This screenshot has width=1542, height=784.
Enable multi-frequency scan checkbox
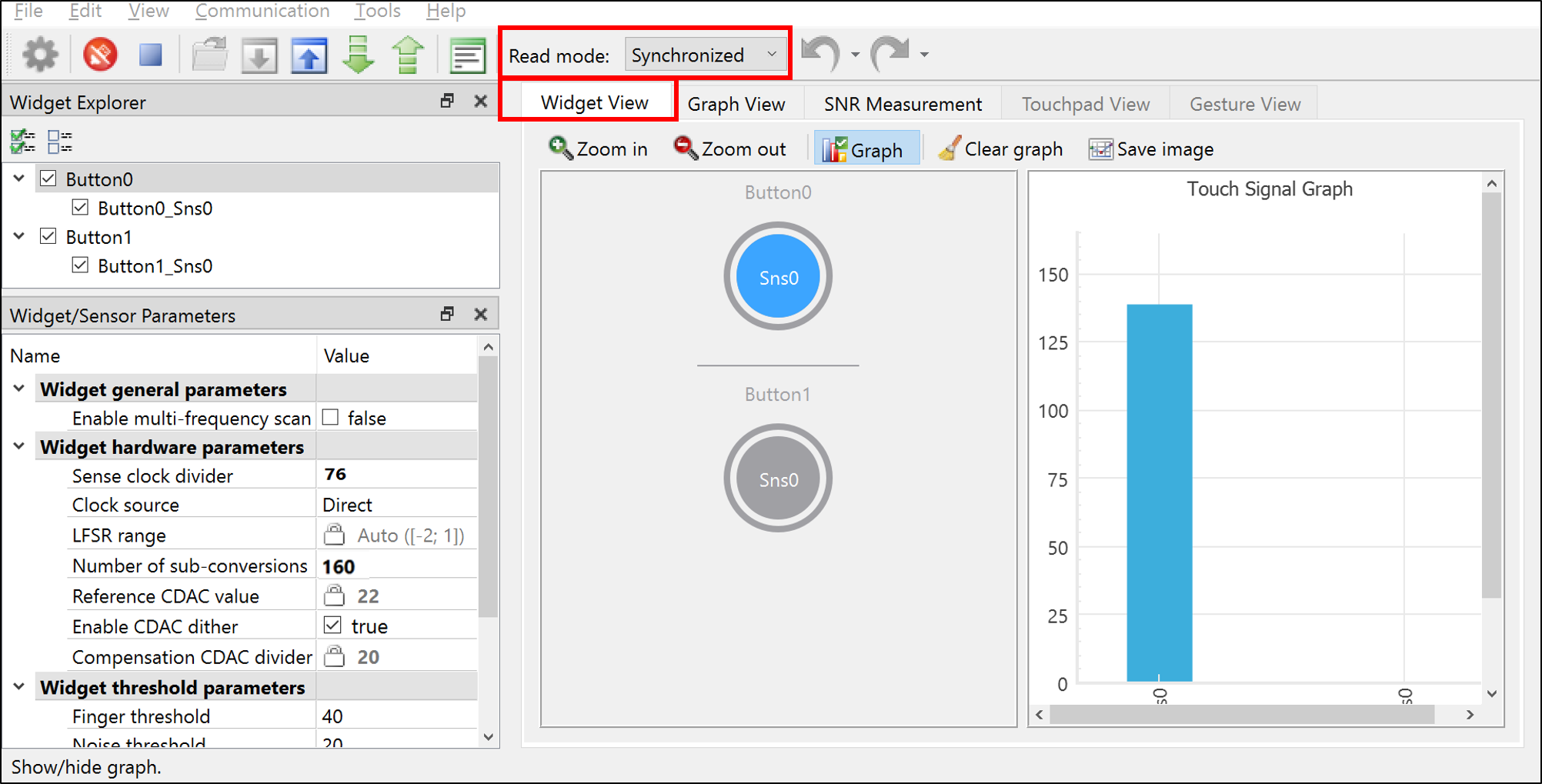pos(331,417)
